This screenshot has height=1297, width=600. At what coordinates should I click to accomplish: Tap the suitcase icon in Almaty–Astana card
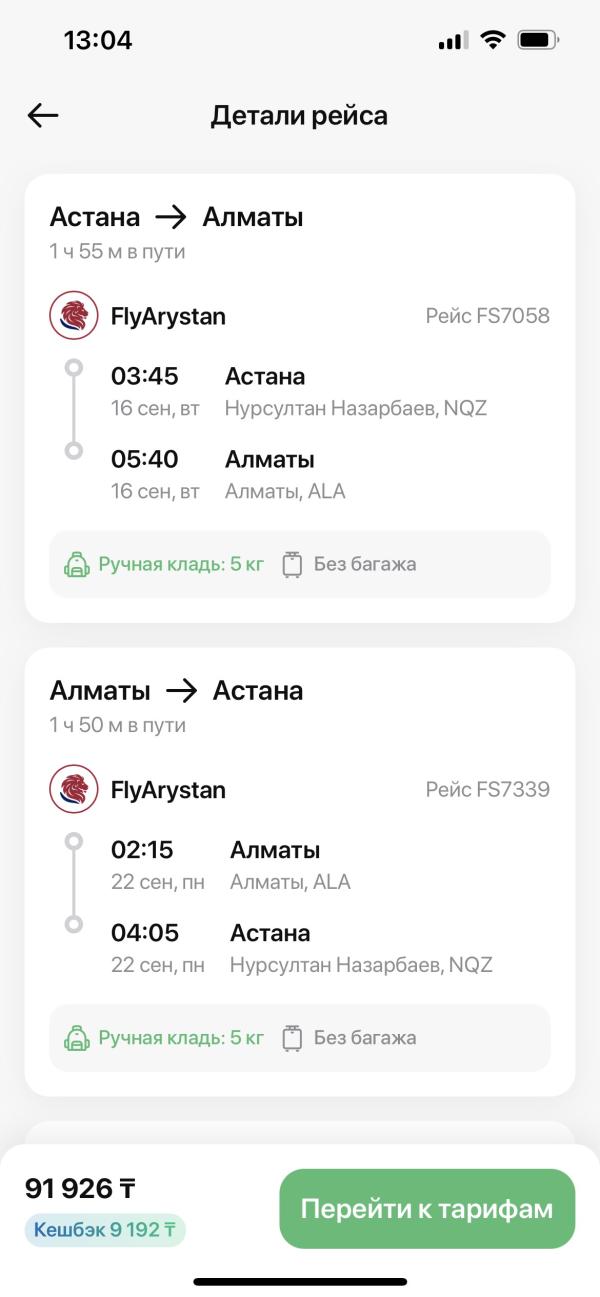[x=292, y=1037]
